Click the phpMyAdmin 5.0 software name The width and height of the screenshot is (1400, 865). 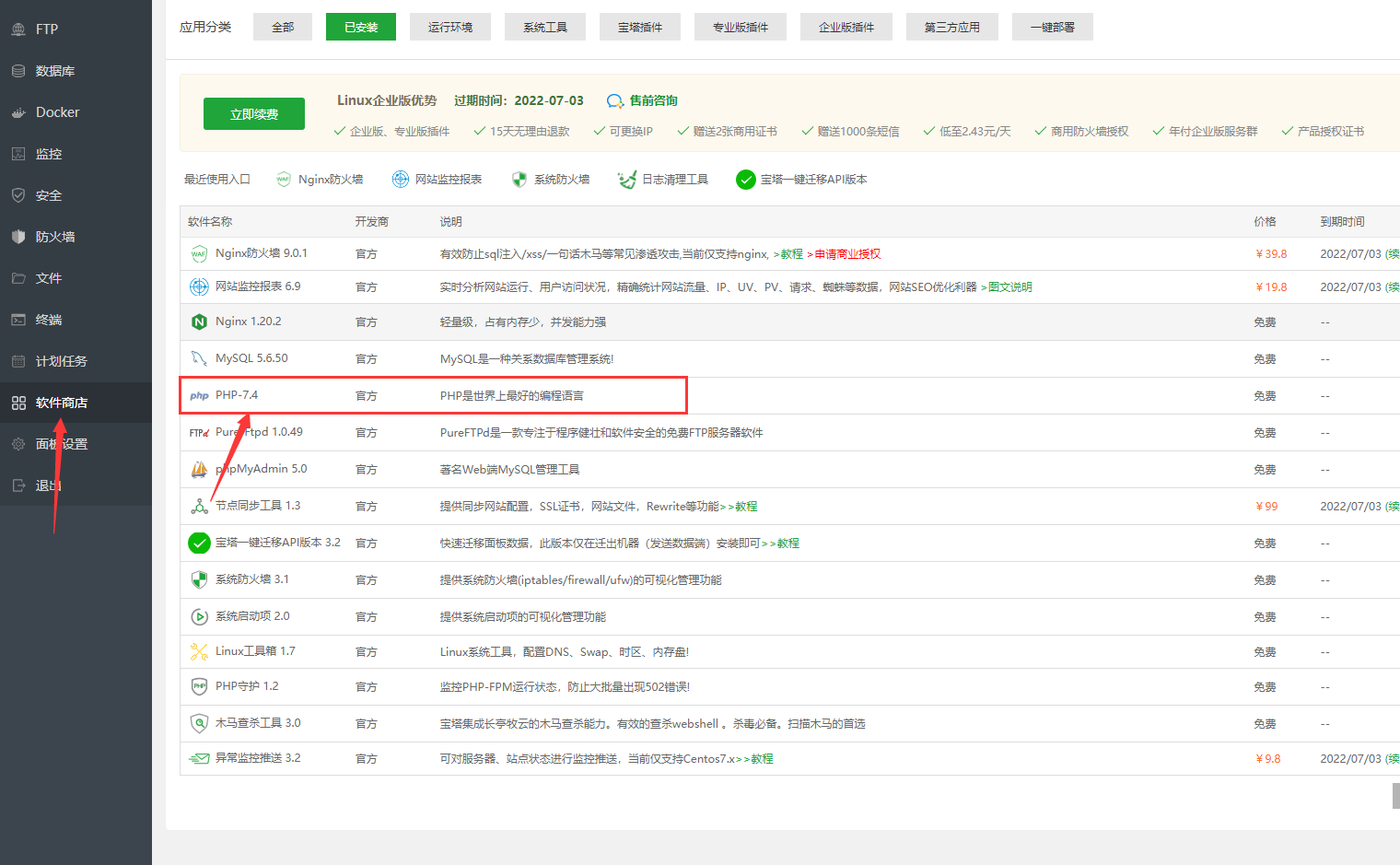pos(262,469)
